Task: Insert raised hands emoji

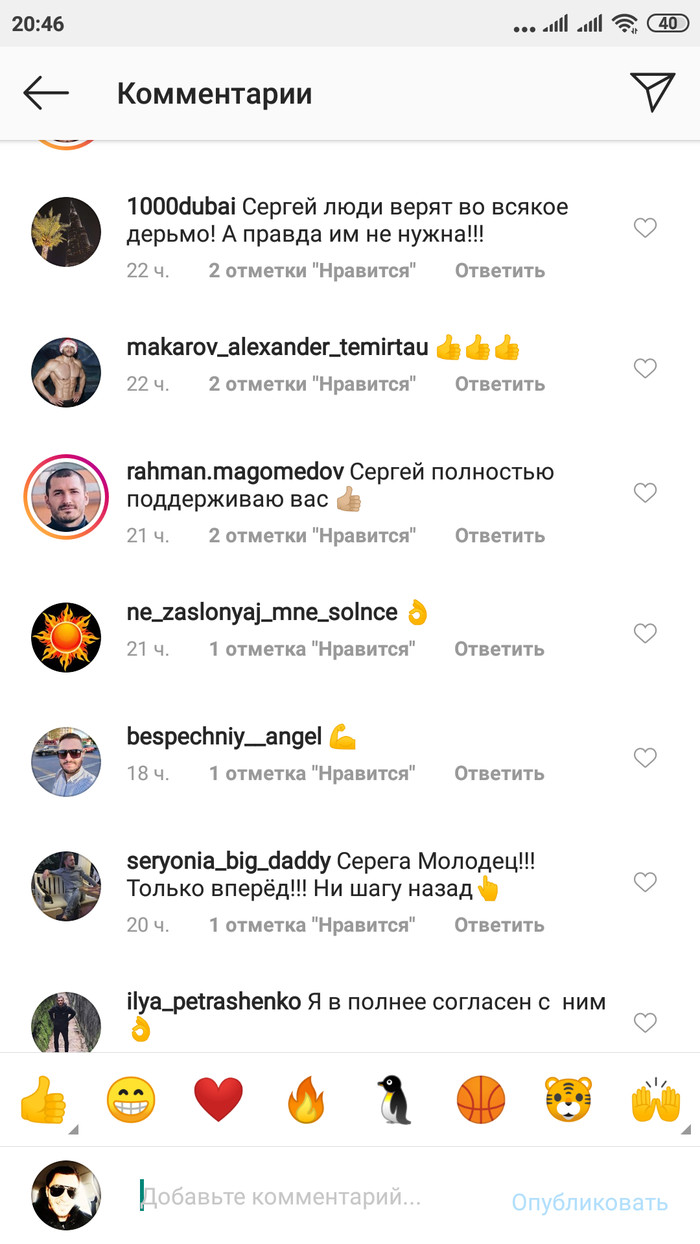Action: pyautogui.click(x=656, y=1100)
